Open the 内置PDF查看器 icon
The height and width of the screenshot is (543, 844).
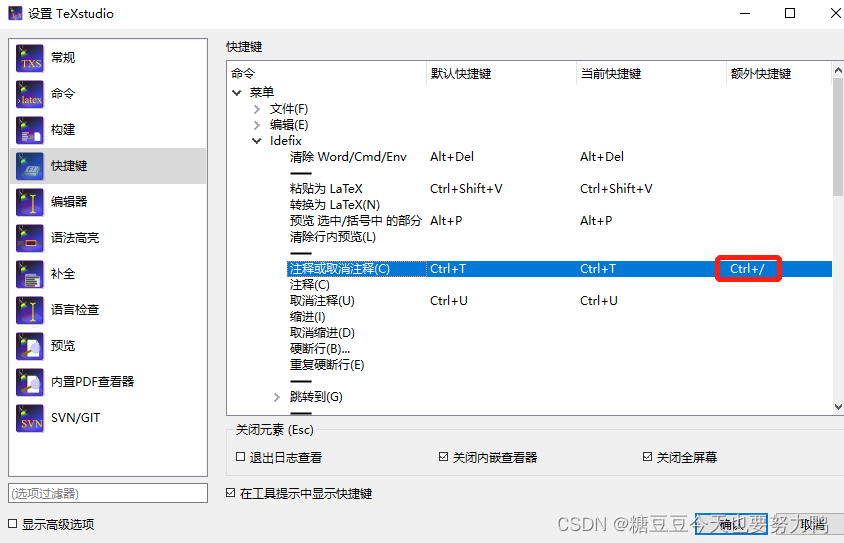coord(30,382)
